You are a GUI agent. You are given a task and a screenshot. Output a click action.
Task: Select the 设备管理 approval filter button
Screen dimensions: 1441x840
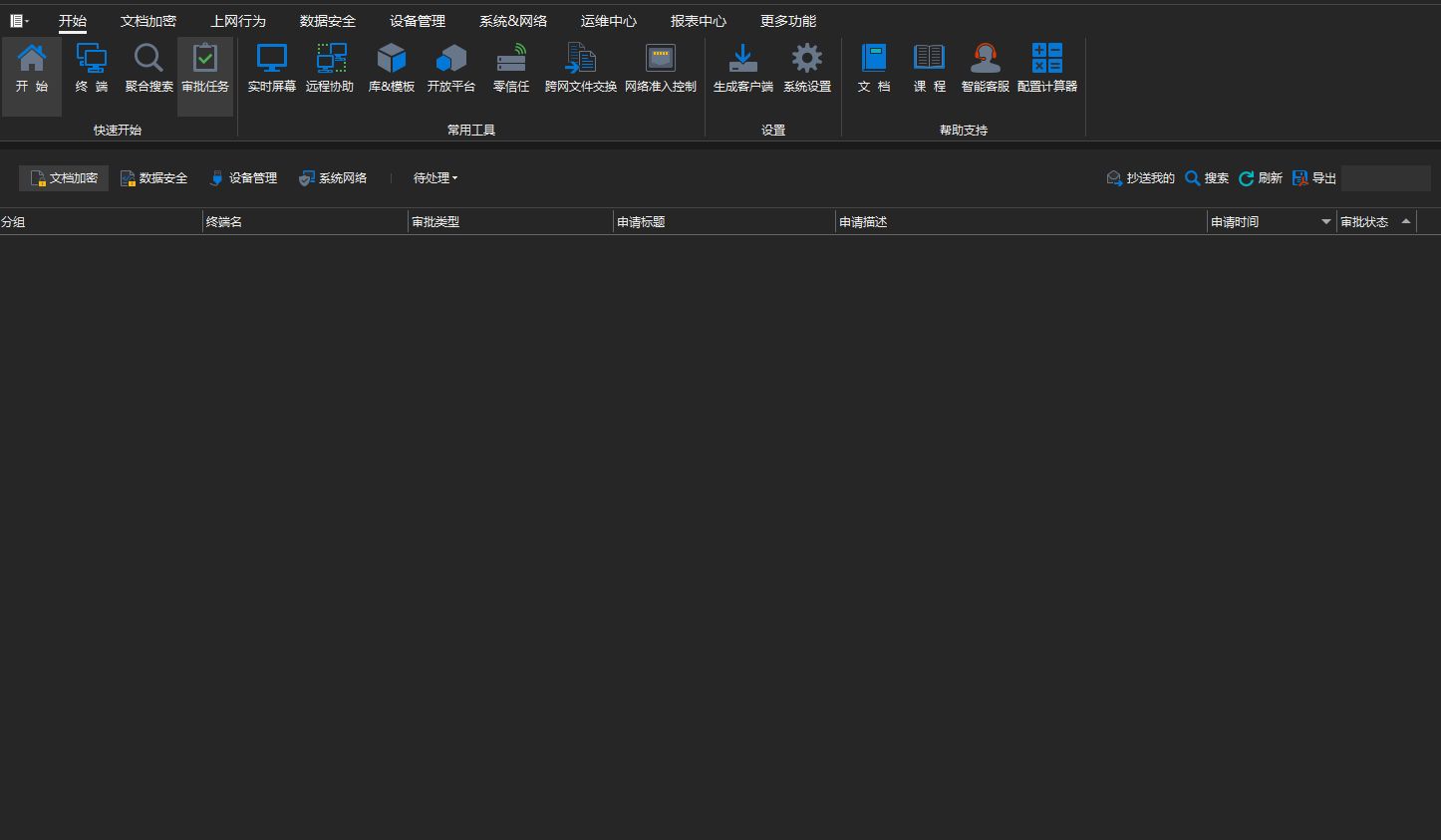point(243,178)
